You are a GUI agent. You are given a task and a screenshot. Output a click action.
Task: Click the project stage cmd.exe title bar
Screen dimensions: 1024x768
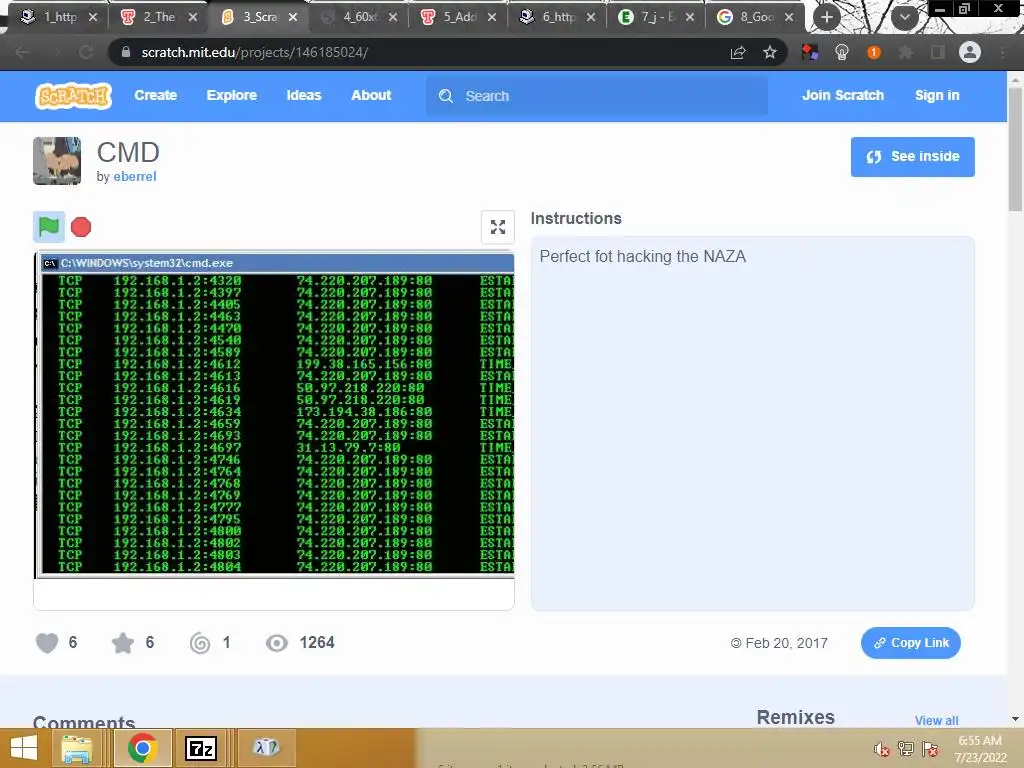pyautogui.click(x=276, y=263)
